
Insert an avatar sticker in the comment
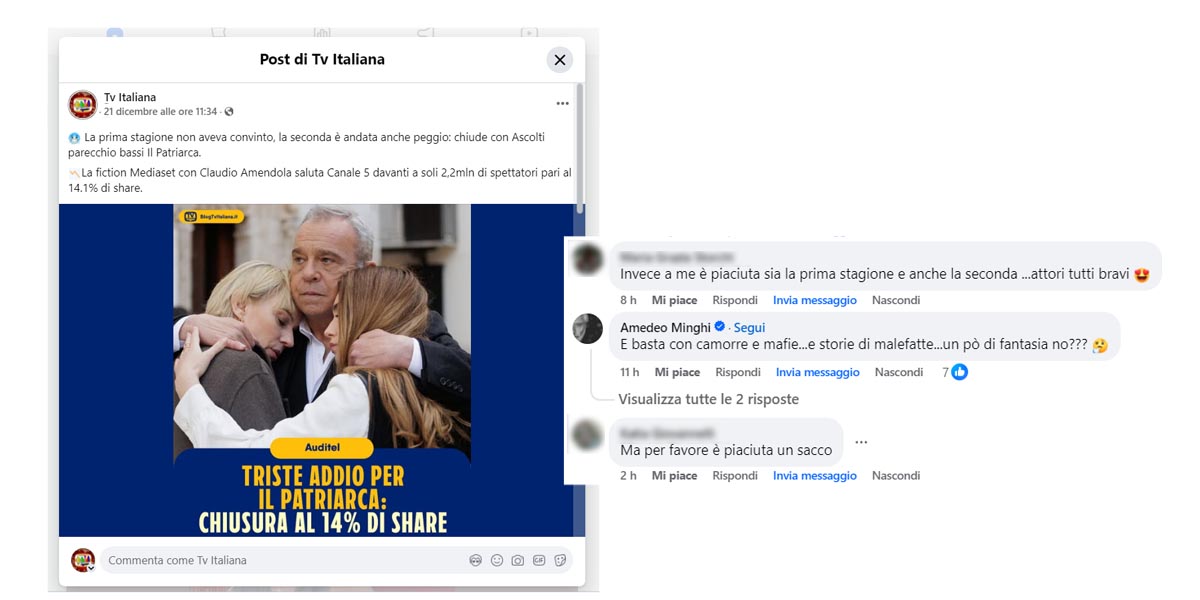(476, 560)
